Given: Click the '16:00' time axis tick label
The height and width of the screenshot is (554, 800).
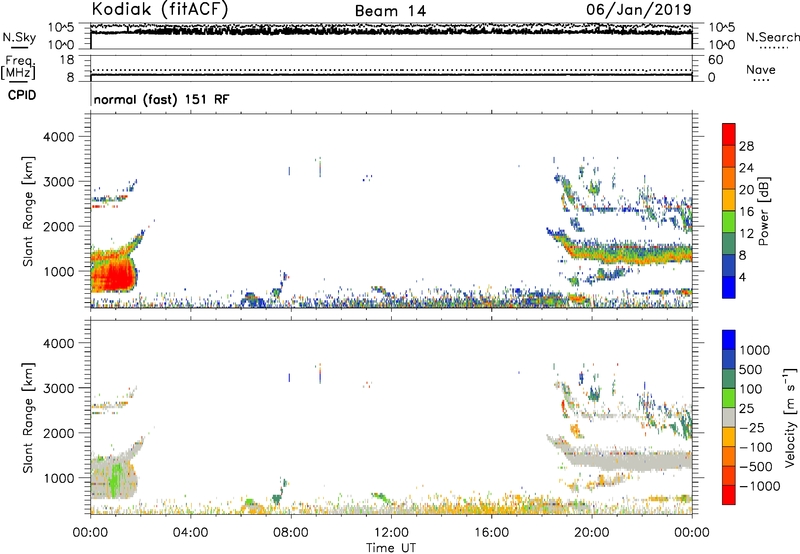Looking at the screenshot, I should (x=491, y=533).
